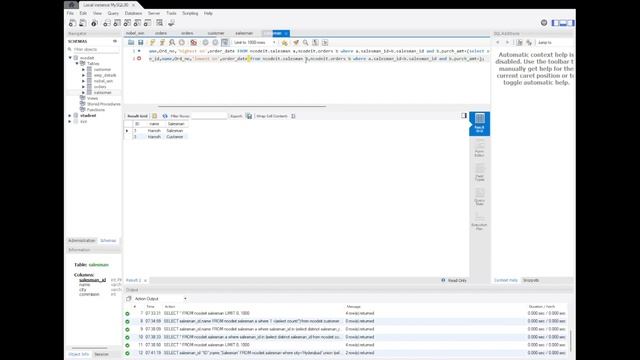Toggle the right sidebar panel visibility

pos(570,23)
